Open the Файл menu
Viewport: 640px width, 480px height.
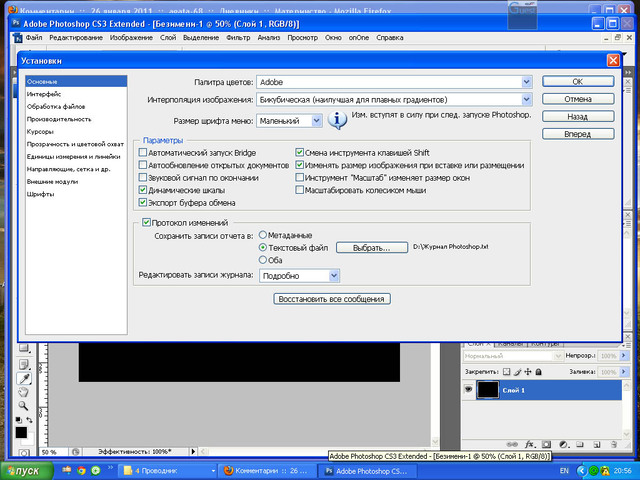tap(34, 38)
